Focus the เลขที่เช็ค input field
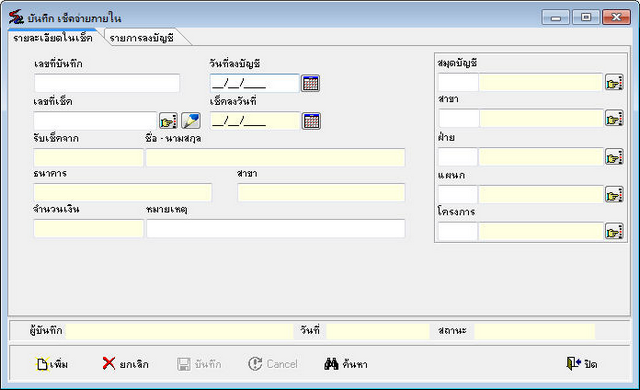The image size is (640, 390). point(96,121)
